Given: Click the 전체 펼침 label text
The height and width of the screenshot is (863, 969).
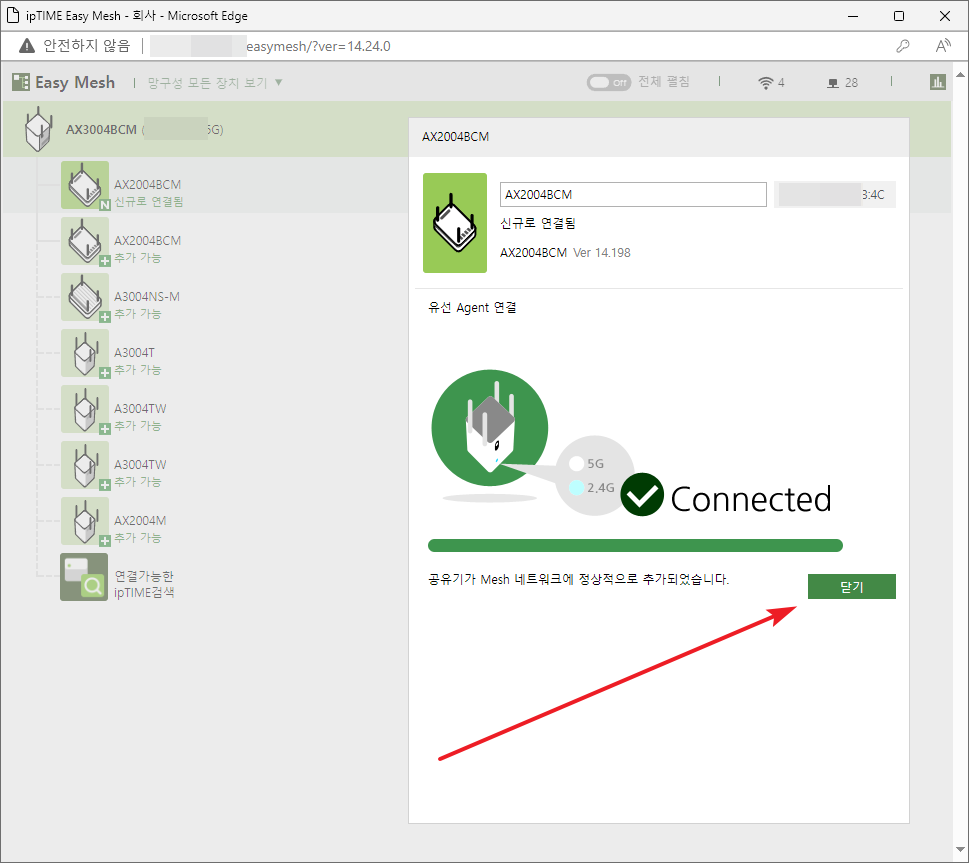Looking at the screenshot, I should tap(664, 82).
